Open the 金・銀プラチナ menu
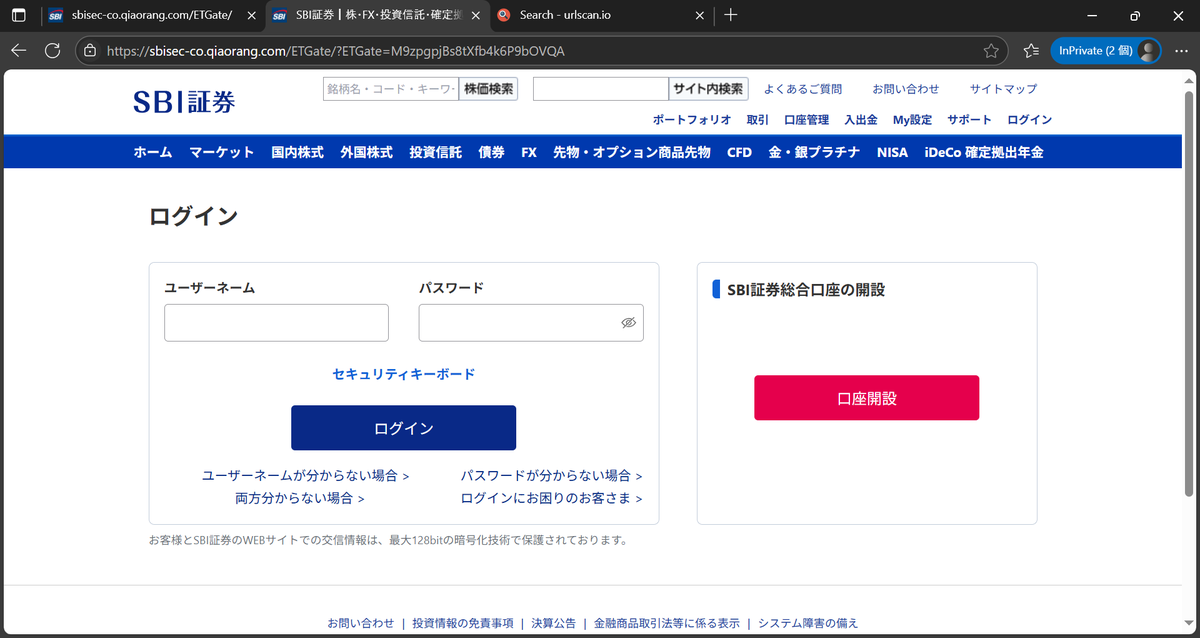Viewport: 1200px width, 638px height. click(814, 152)
